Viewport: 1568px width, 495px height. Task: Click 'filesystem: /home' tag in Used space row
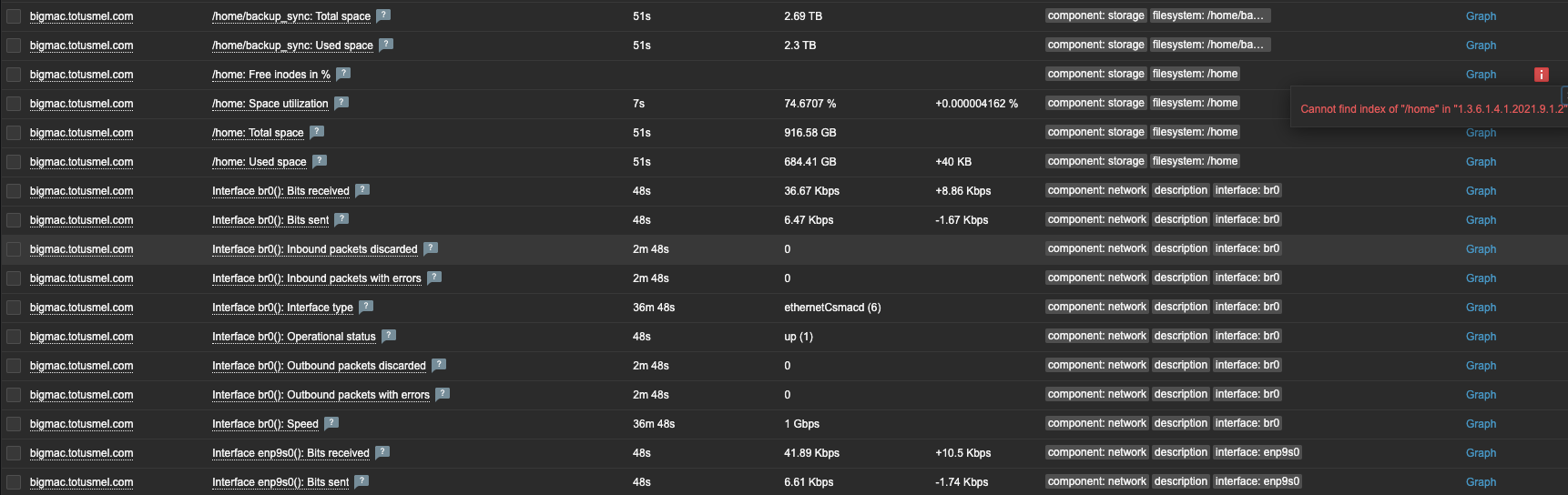tap(1195, 161)
